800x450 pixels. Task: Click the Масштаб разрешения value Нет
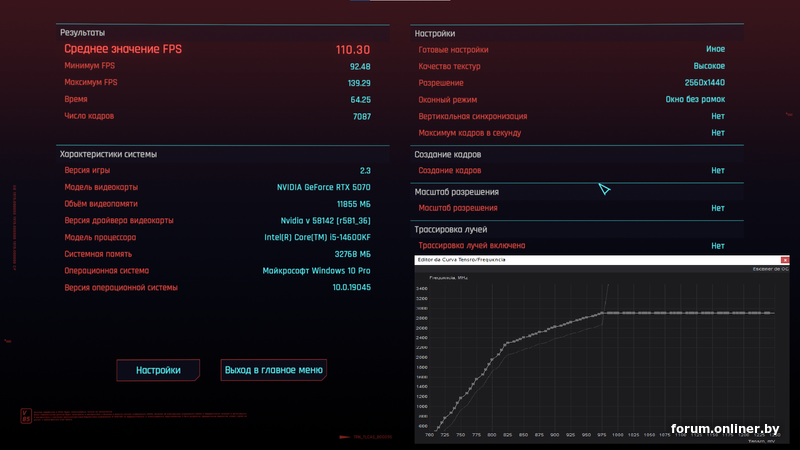717,208
